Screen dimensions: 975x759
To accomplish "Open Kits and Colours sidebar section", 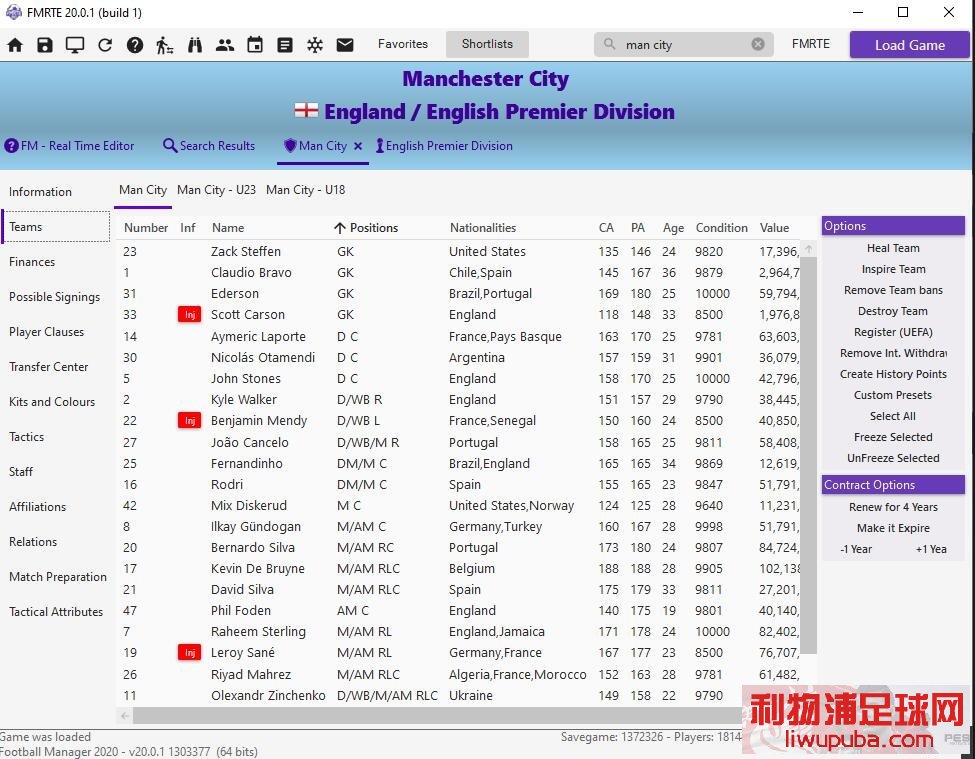I will tap(52, 402).
